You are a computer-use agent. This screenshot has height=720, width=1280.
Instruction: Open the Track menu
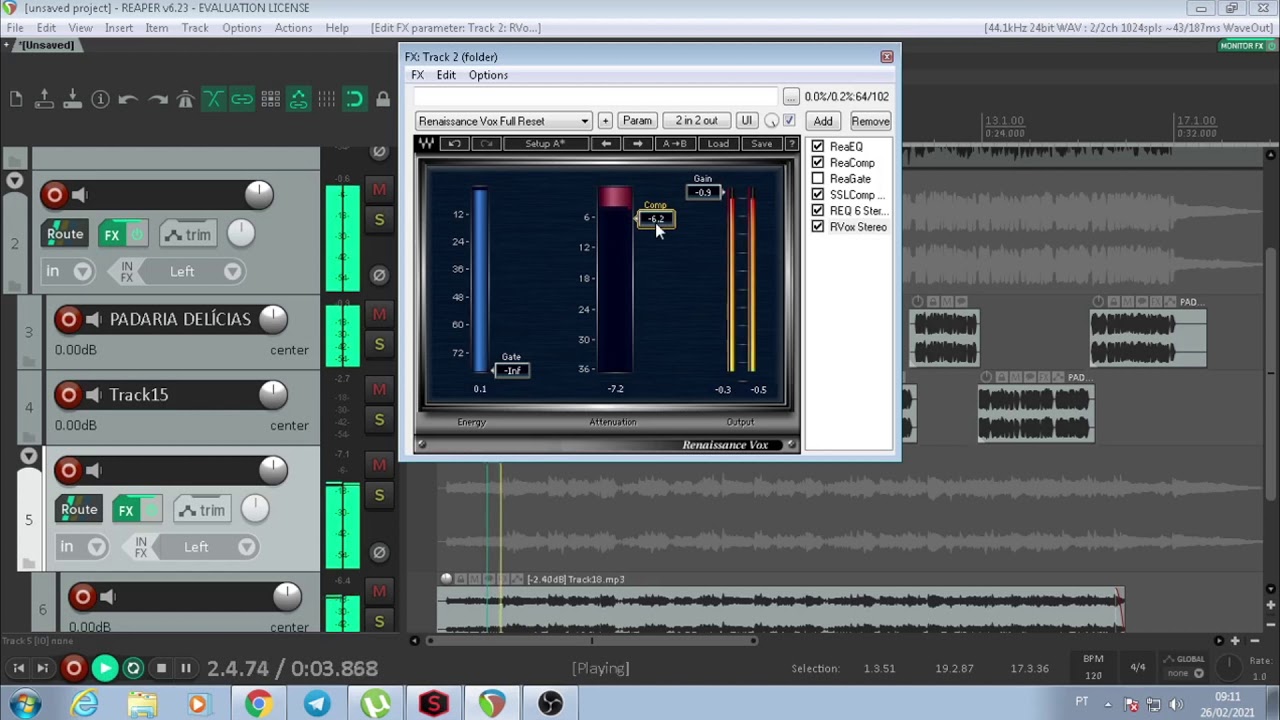point(195,28)
